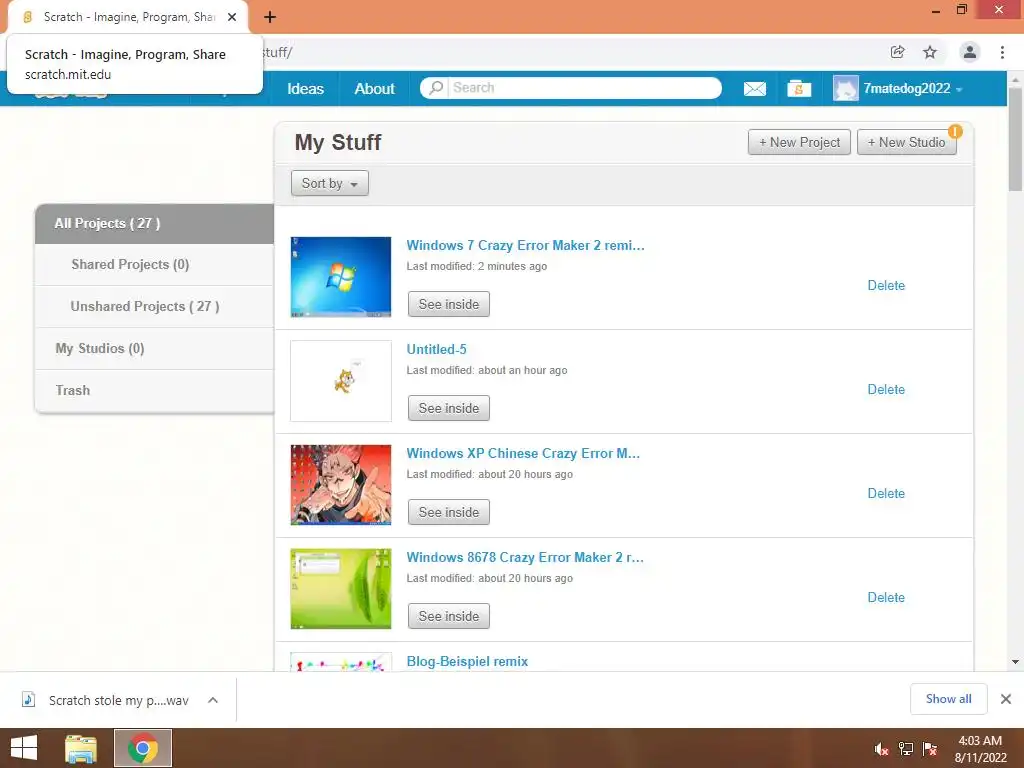Click the green Windows 8678 project thumbnail

(341, 588)
